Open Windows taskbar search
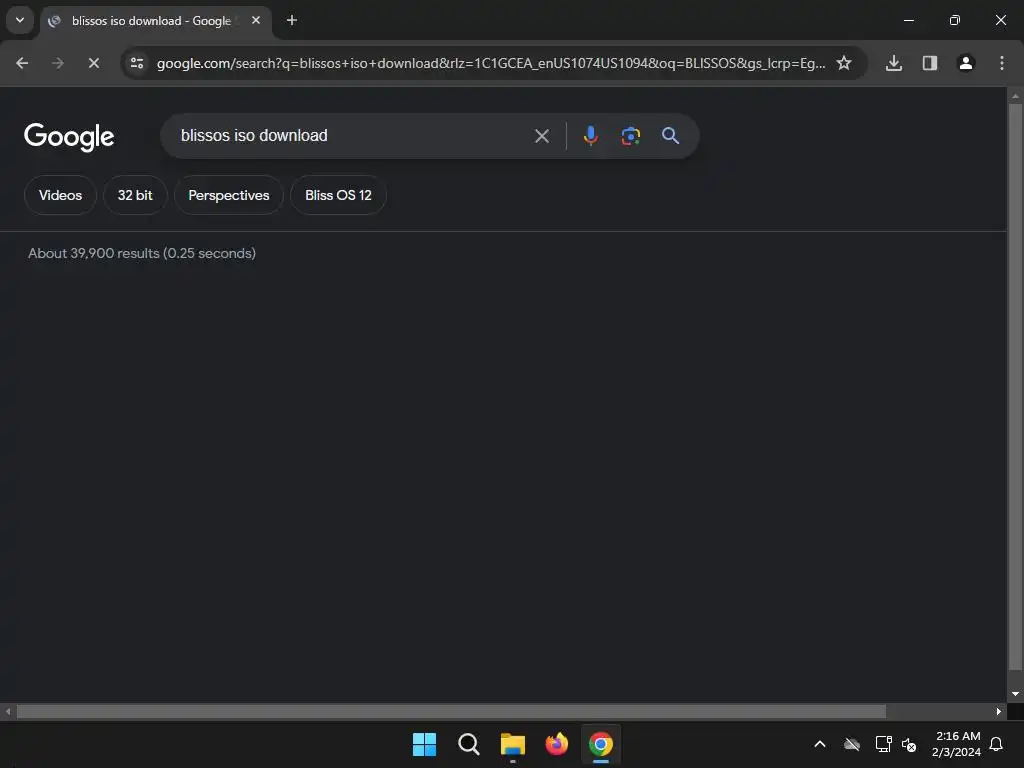1024x768 pixels. [x=468, y=744]
